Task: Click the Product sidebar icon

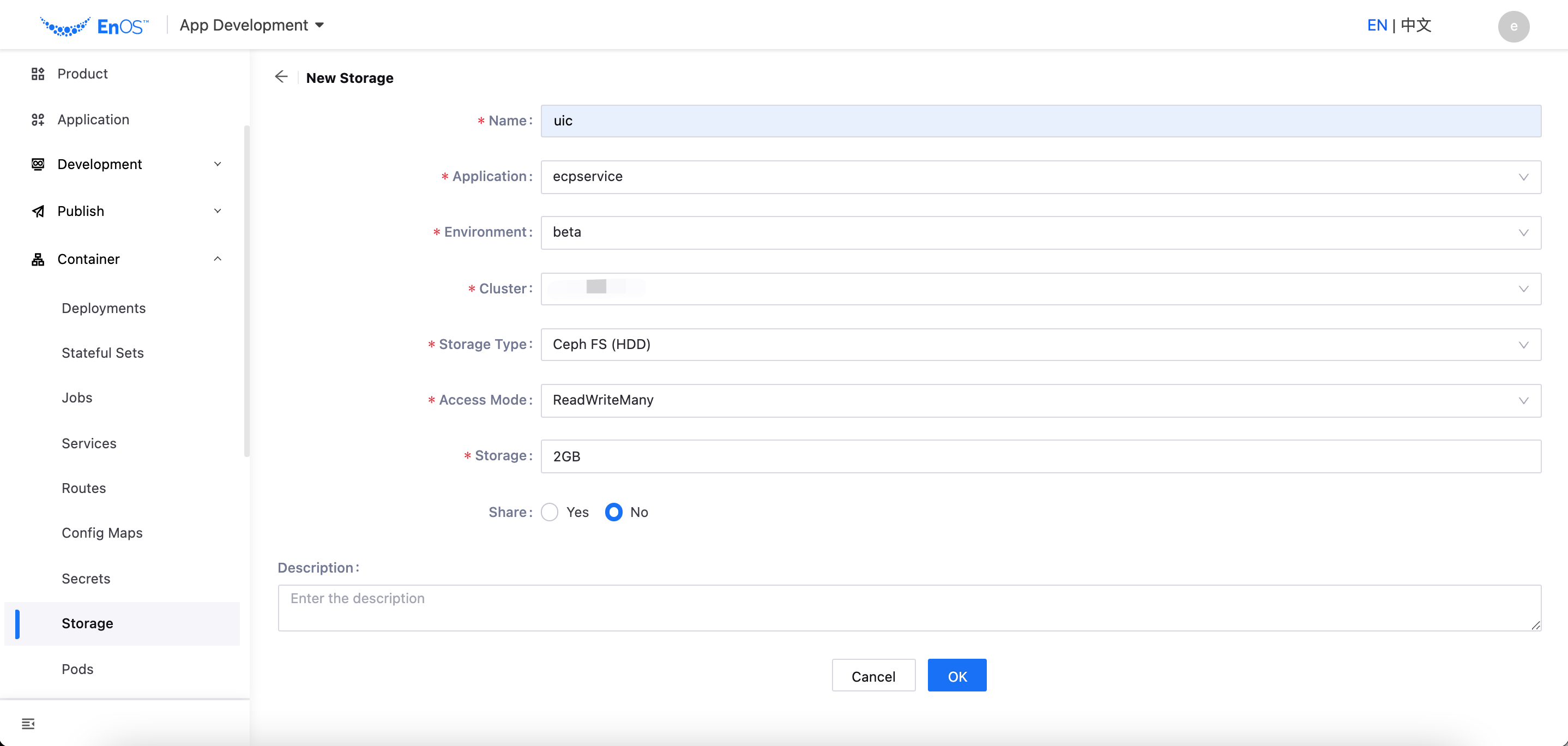Action: pyautogui.click(x=38, y=74)
